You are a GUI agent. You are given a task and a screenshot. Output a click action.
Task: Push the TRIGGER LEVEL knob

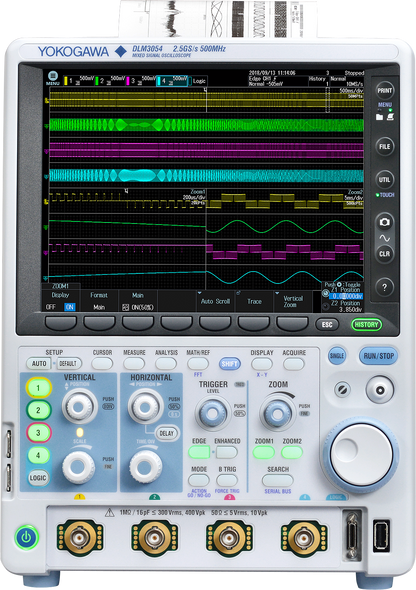tap(212, 413)
